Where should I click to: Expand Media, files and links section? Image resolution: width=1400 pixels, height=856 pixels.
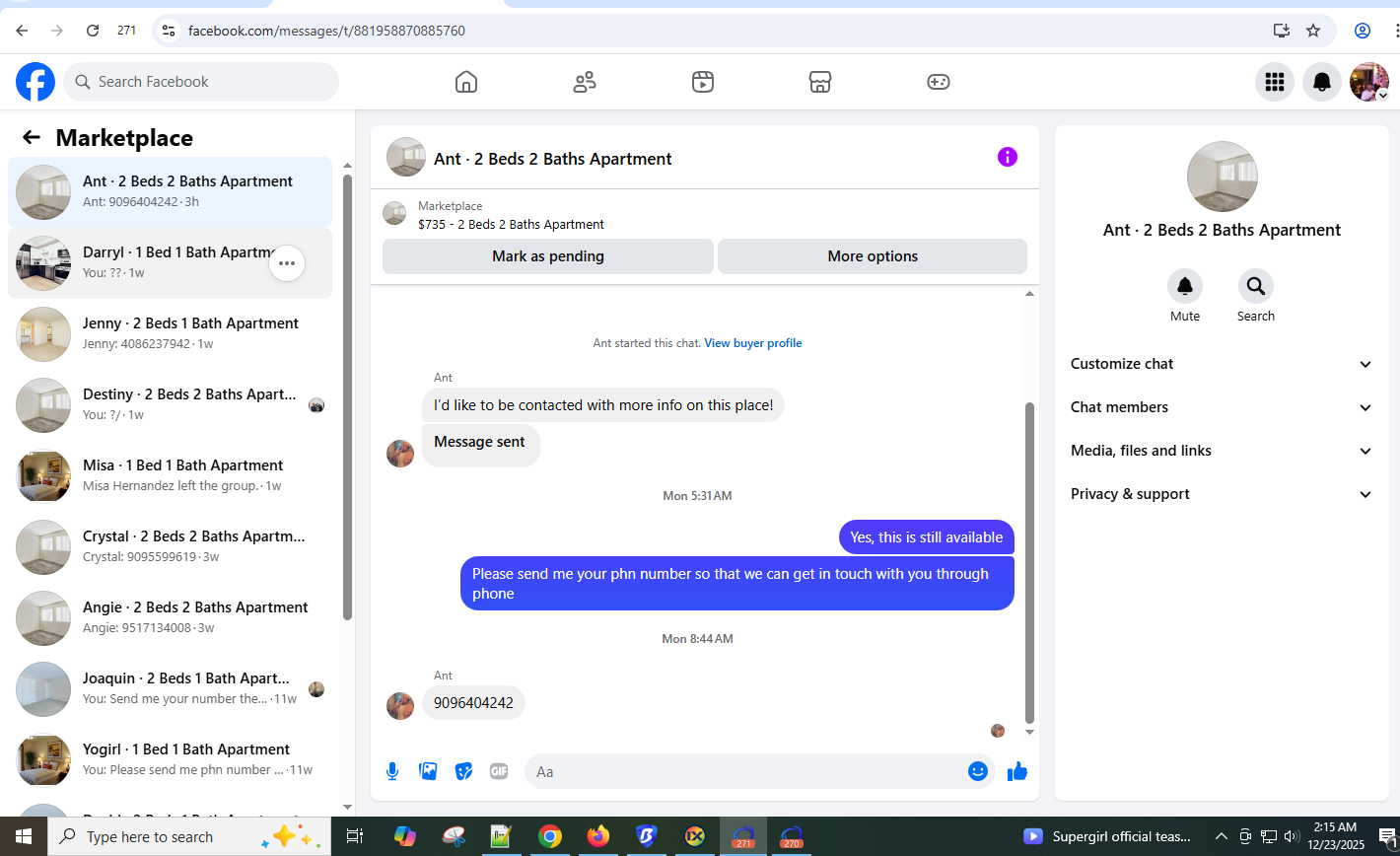click(1222, 451)
